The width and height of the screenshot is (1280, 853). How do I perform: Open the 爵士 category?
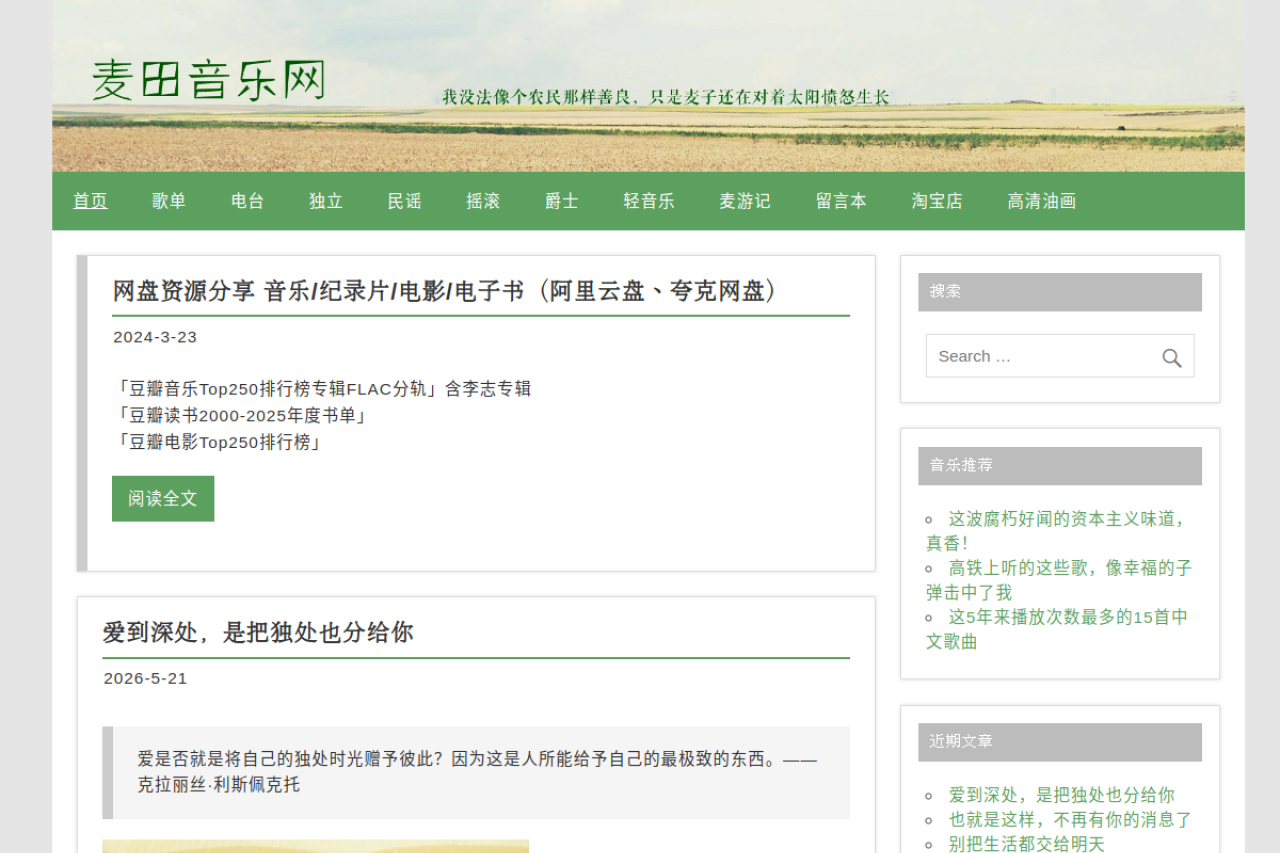coord(562,201)
